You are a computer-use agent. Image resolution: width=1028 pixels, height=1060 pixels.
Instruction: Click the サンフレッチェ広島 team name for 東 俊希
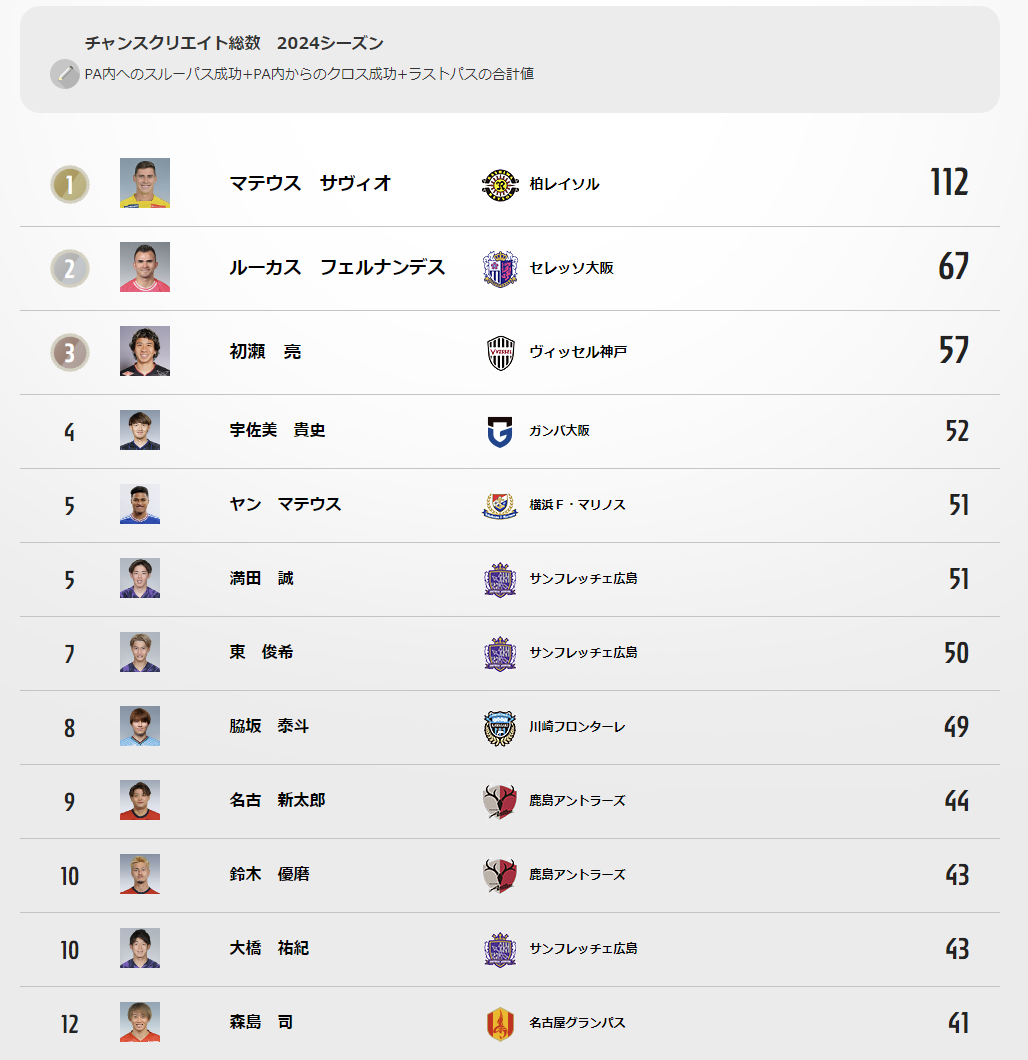pyautogui.click(x=583, y=653)
